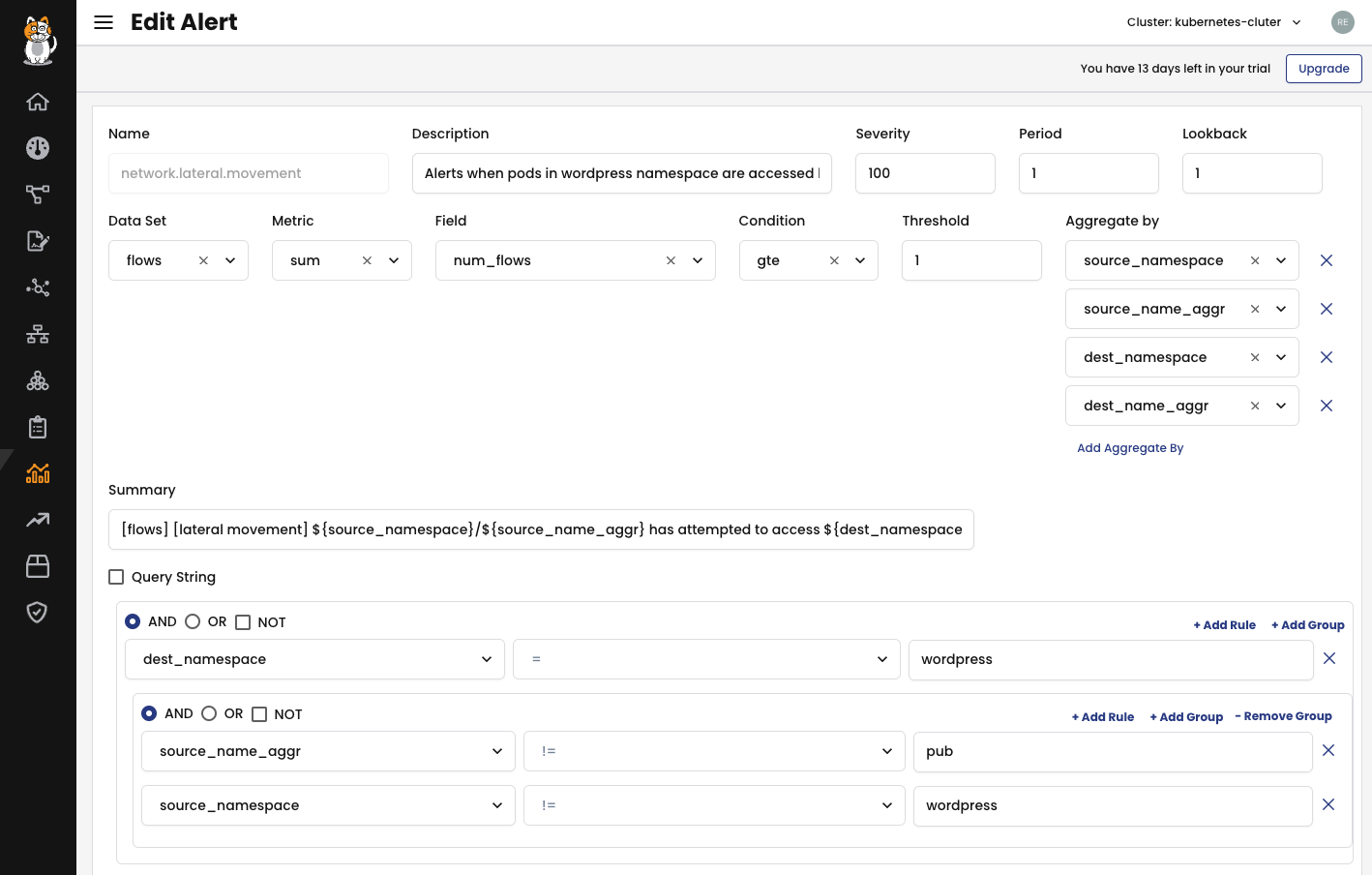The height and width of the screenshot is (875, 1372).
Task: Click the Severity field with 100
Action: pos(925,173)
